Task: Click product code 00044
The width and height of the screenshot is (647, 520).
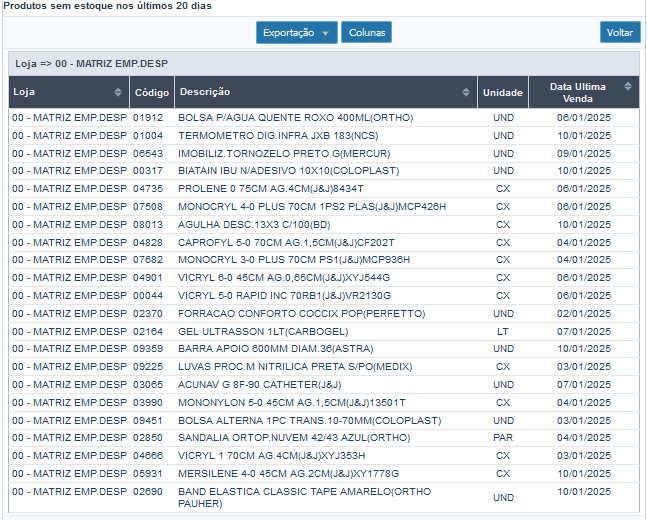Action: [148, 296]
